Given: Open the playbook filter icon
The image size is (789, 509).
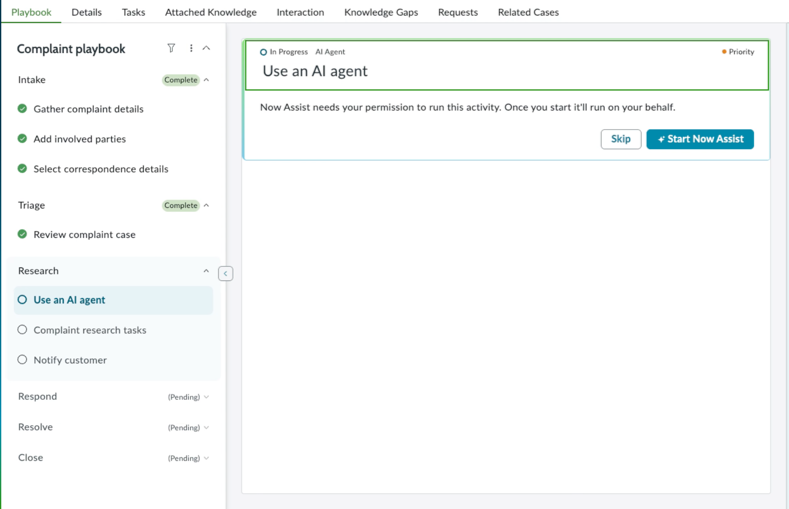Looking at the screenshot, I should 171,48.
